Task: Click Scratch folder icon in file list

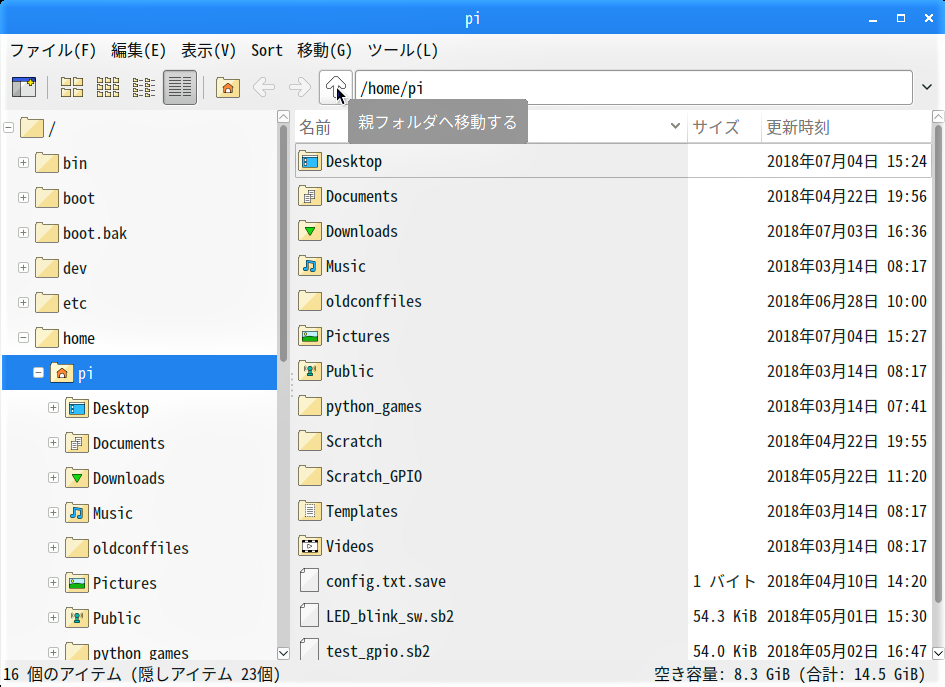Action: click(x=310, y=441)
